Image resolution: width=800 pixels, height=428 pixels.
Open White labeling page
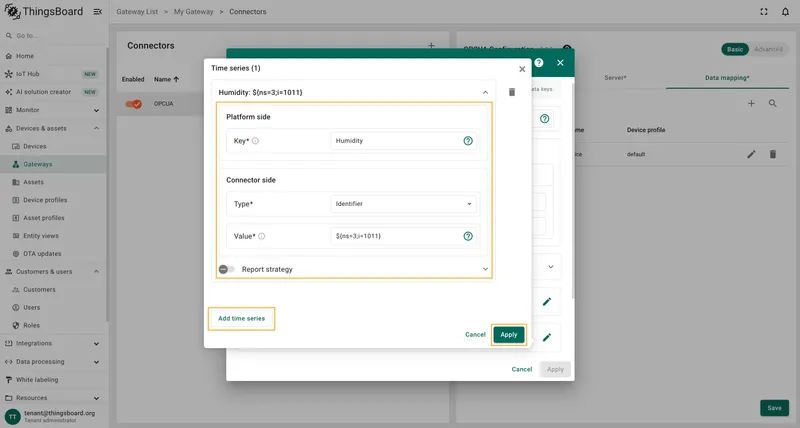(x=54, y=380)
